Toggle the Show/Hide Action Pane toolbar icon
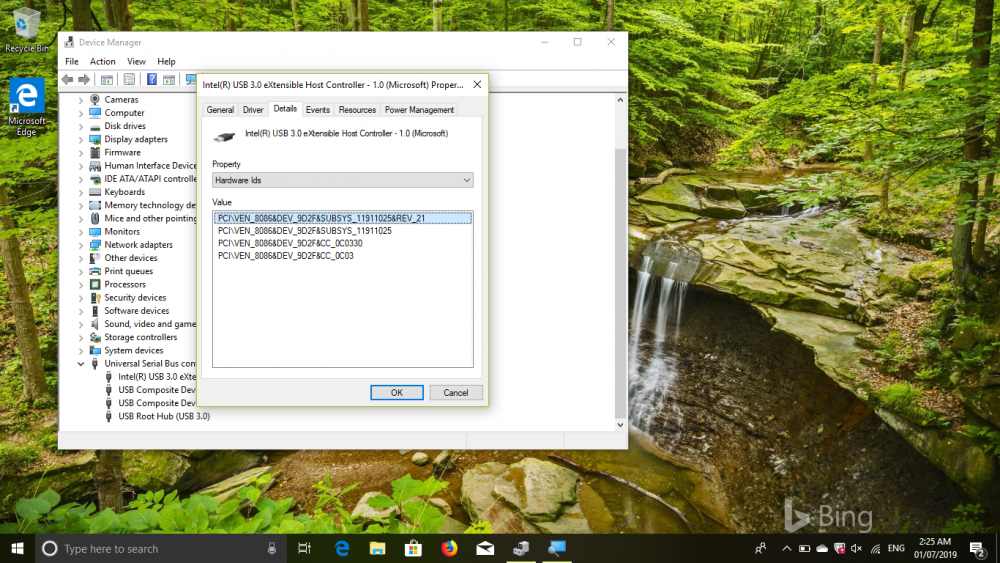1000x563 pixels. (169, 80)
